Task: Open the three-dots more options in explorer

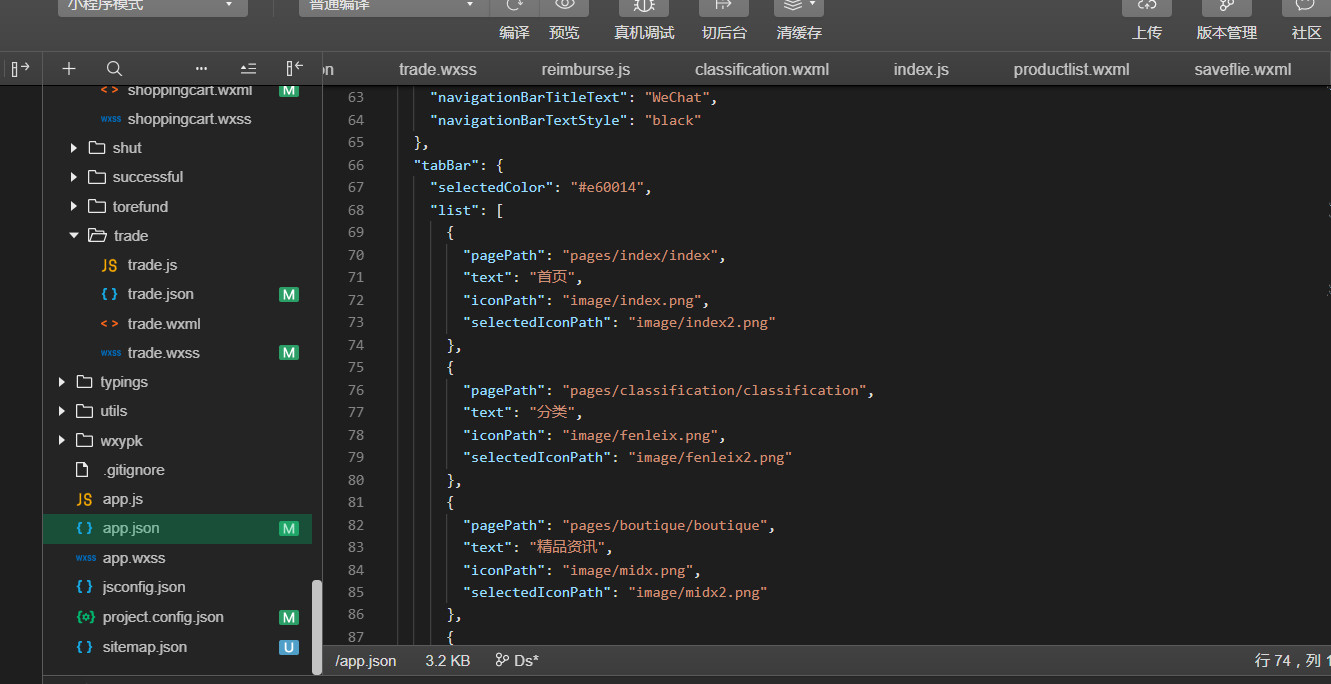Action: click(x=201, y=68)
